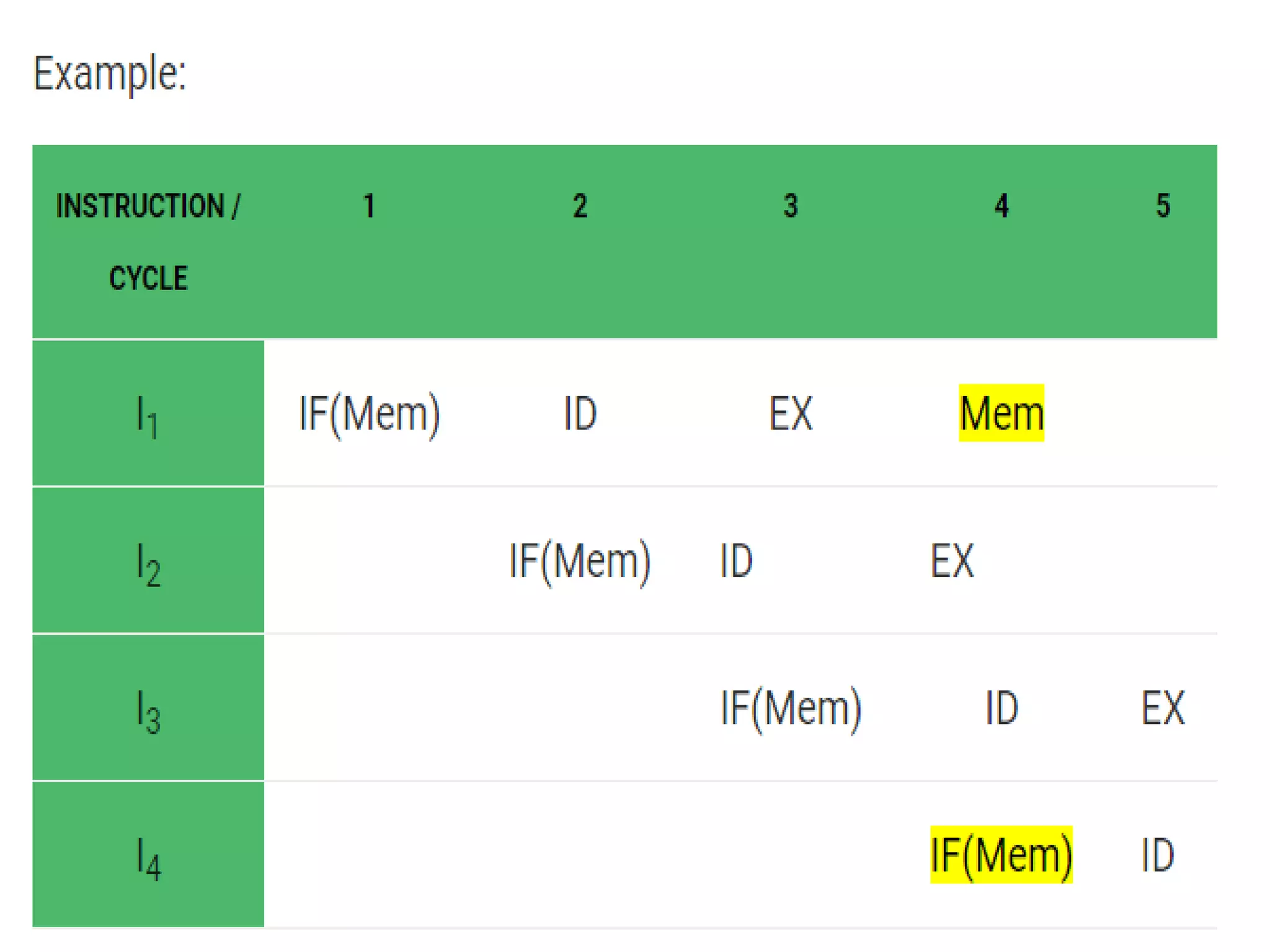Click IF(Mem) in the I2 row

coord(580,561)
